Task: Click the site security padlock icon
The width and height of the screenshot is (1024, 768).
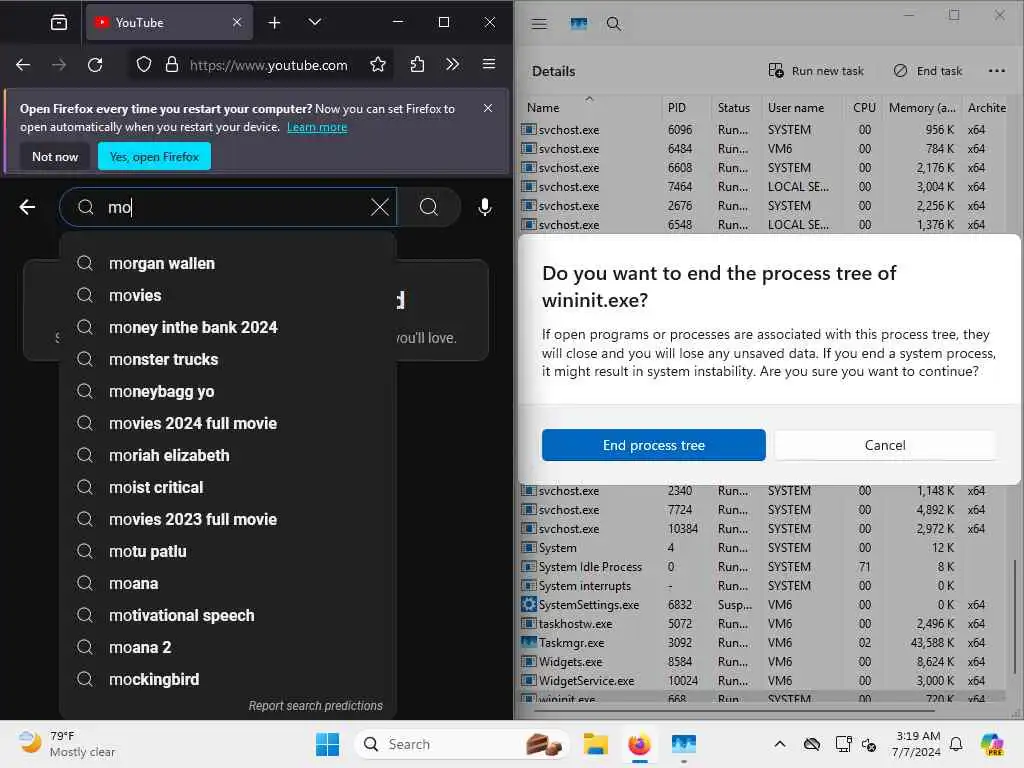Action: [172, 65]
